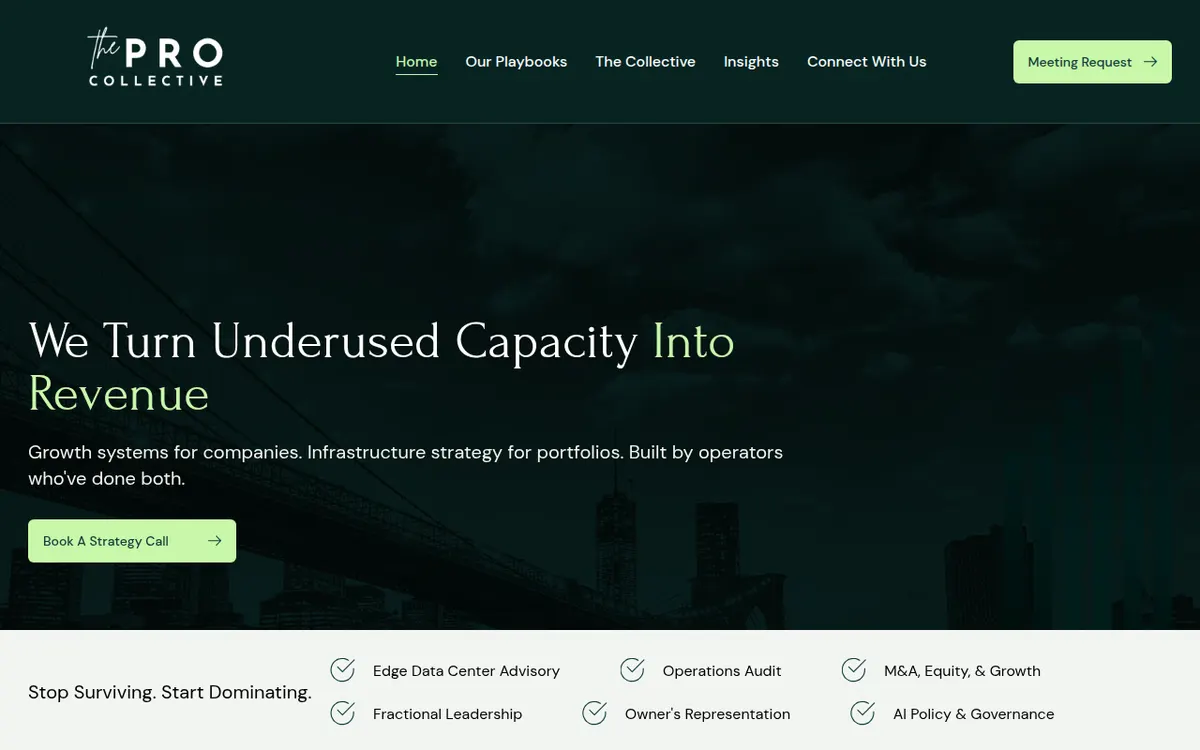Click the hero headline 'We Turn Underused Capacity'

[333, 341]
